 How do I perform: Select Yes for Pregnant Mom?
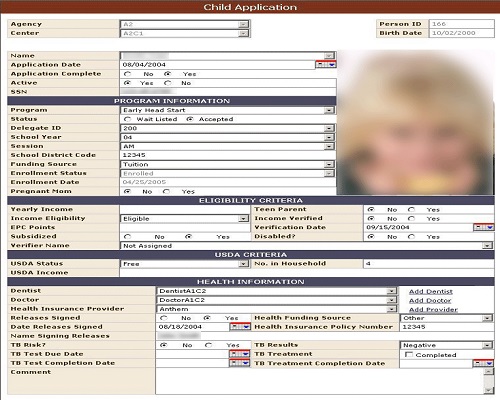pyautogui.click(x=166, y=192)
